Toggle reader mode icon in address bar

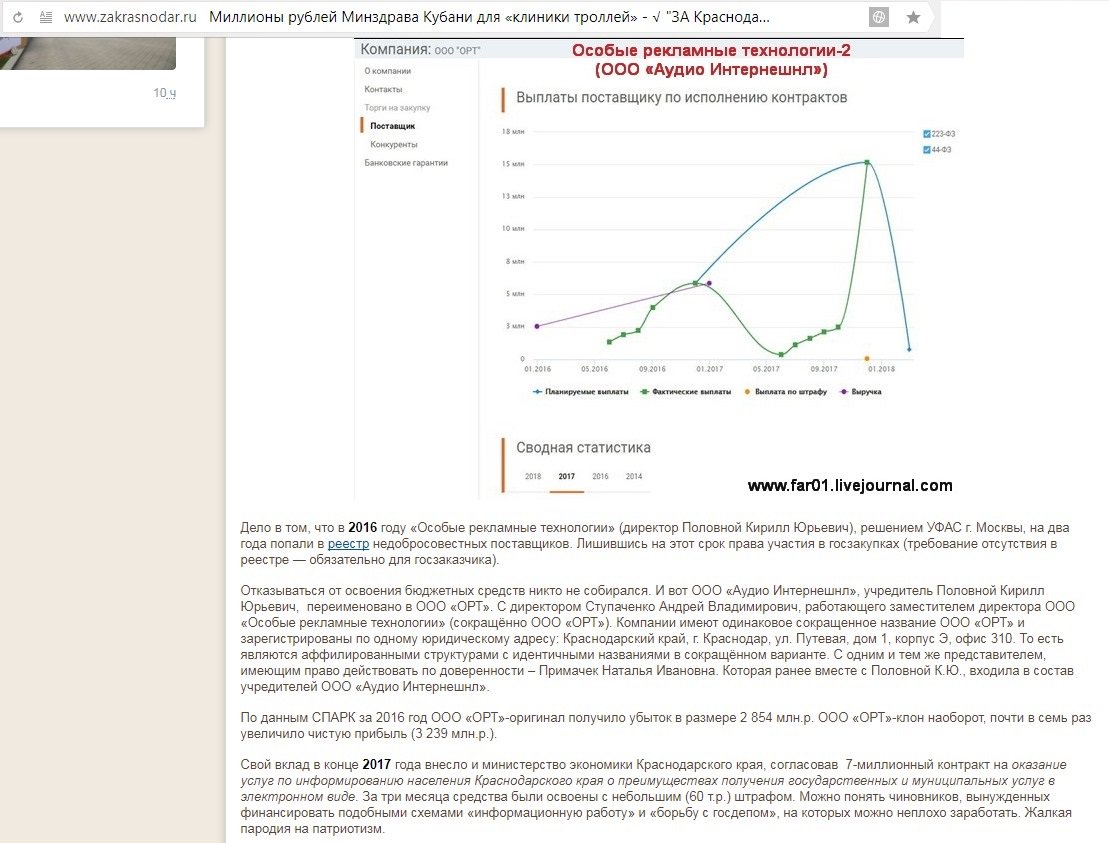click(x=46, y=18)
